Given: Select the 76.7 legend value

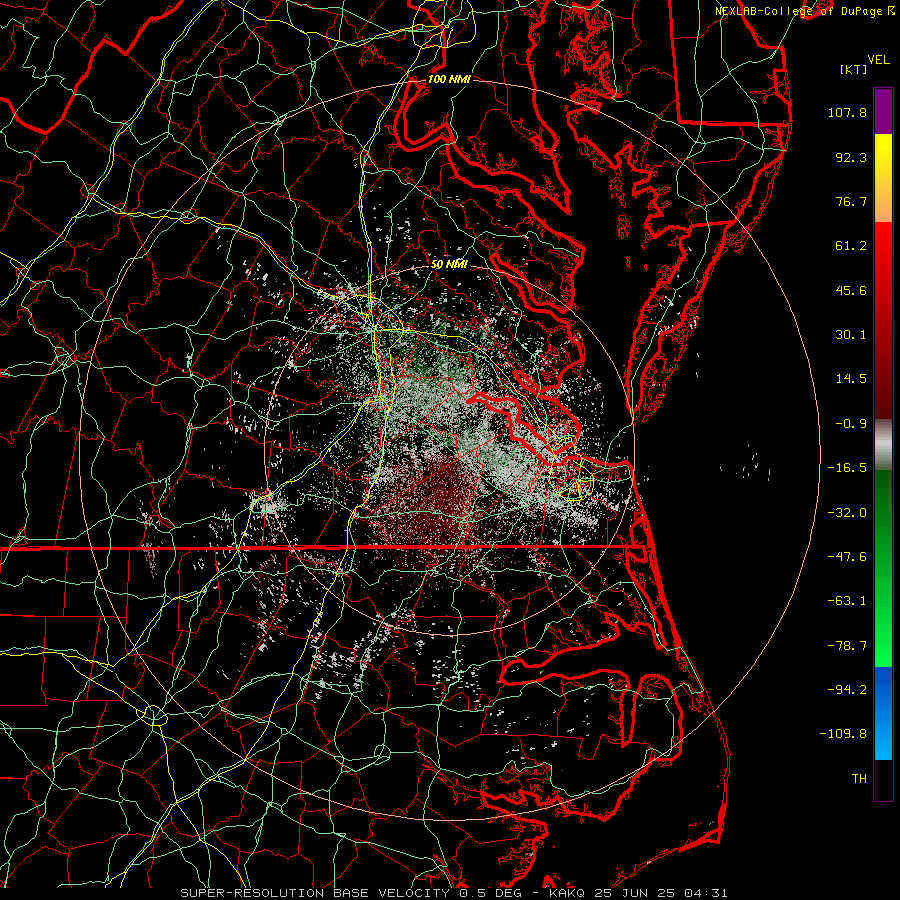Looking at the screenshot, I should click(851, 201).
